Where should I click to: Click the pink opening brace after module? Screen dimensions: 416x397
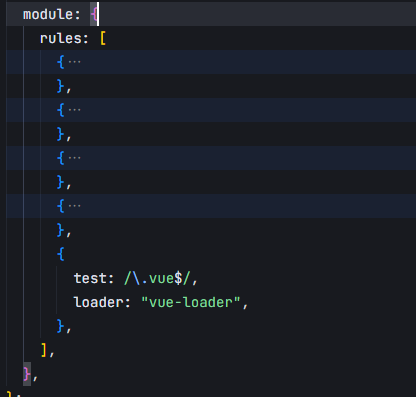pyautogui.click(x=94, y=14)
